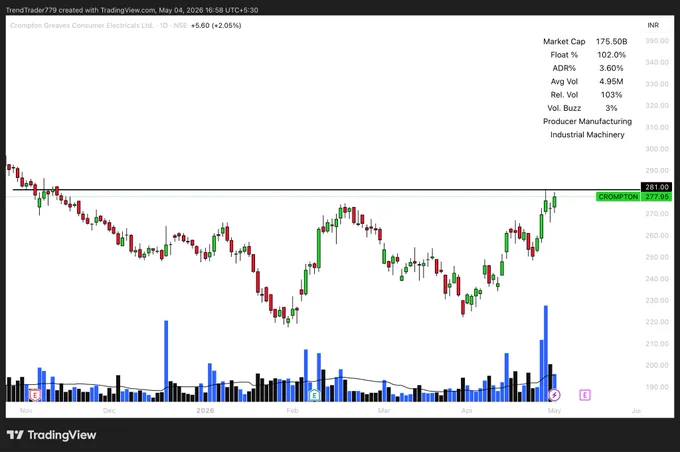Click the INR currency label
Screen dimensions: 680x452
coord(653,25)
